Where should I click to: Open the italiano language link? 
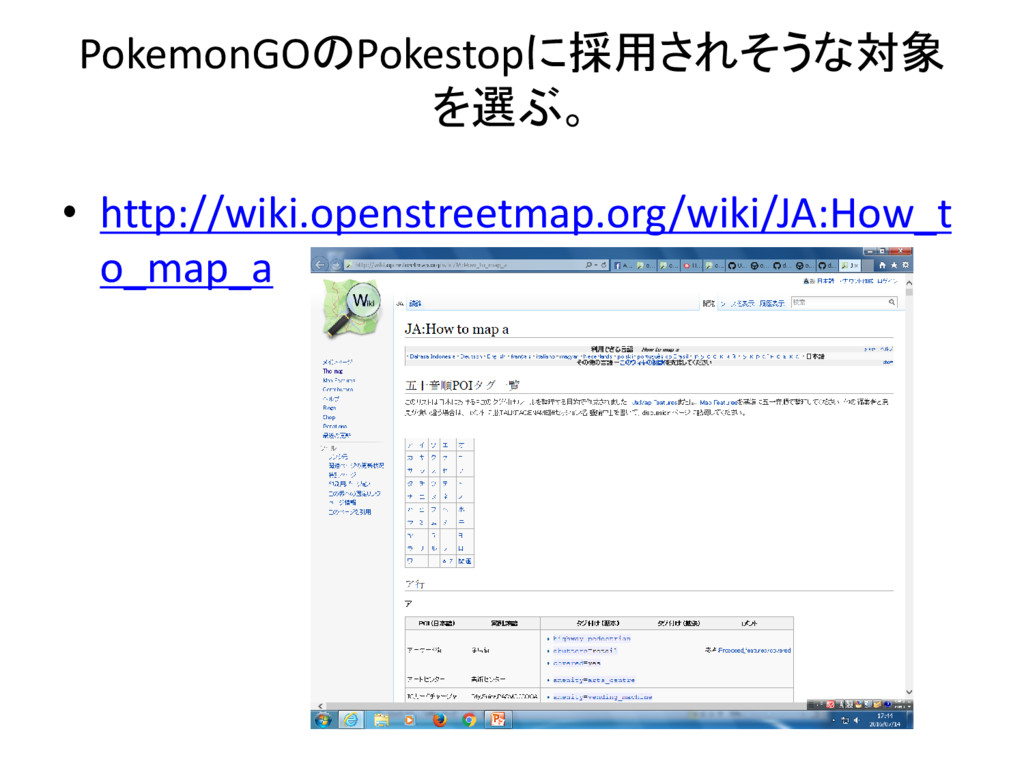(545, 357)
